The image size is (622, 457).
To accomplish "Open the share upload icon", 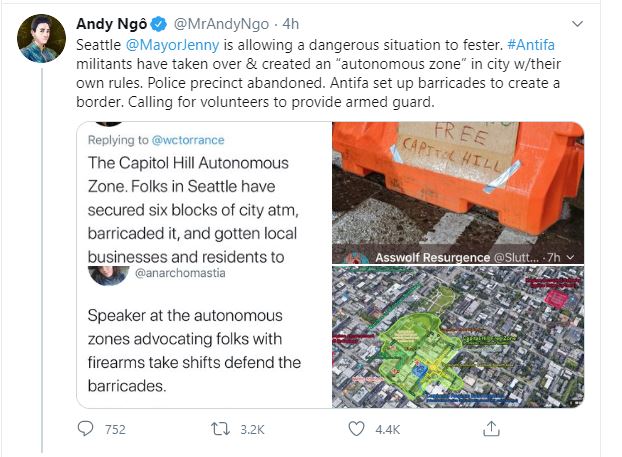I will [491, 428].
